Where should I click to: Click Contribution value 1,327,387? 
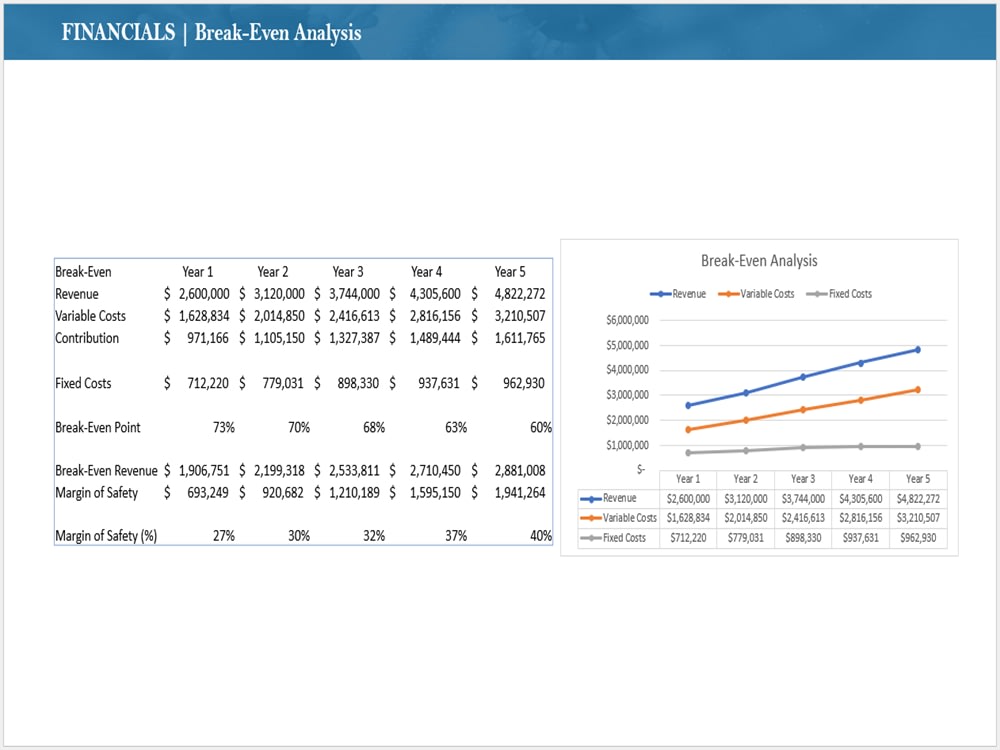click(355, 338)
